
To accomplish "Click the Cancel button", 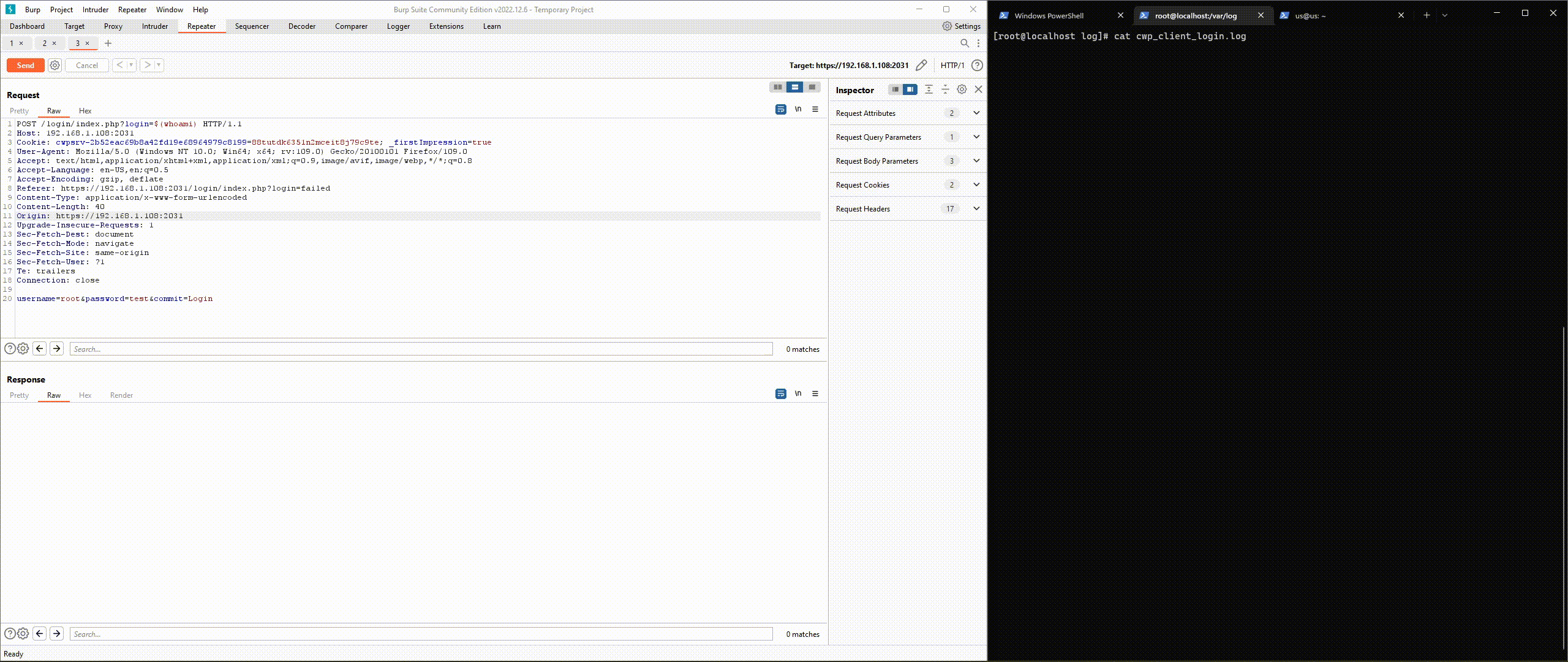I will coord(86,65).
